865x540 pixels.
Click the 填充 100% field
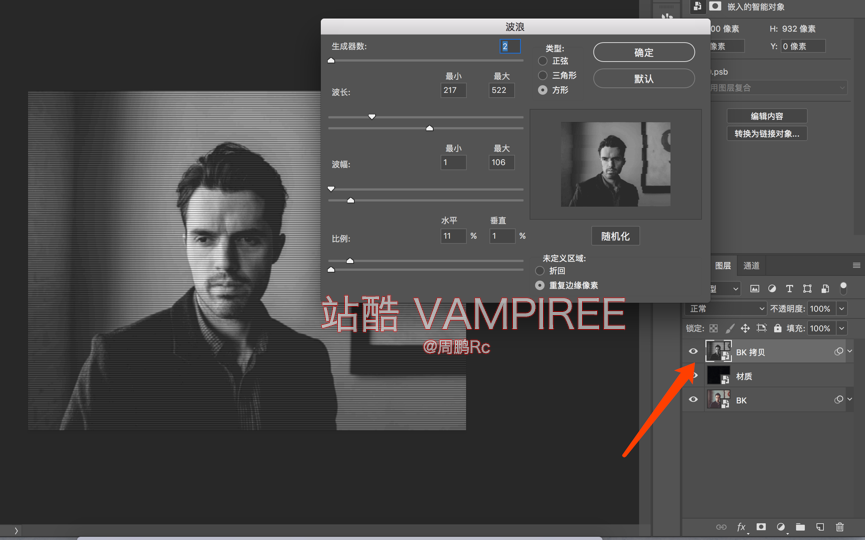click(823, 328)
